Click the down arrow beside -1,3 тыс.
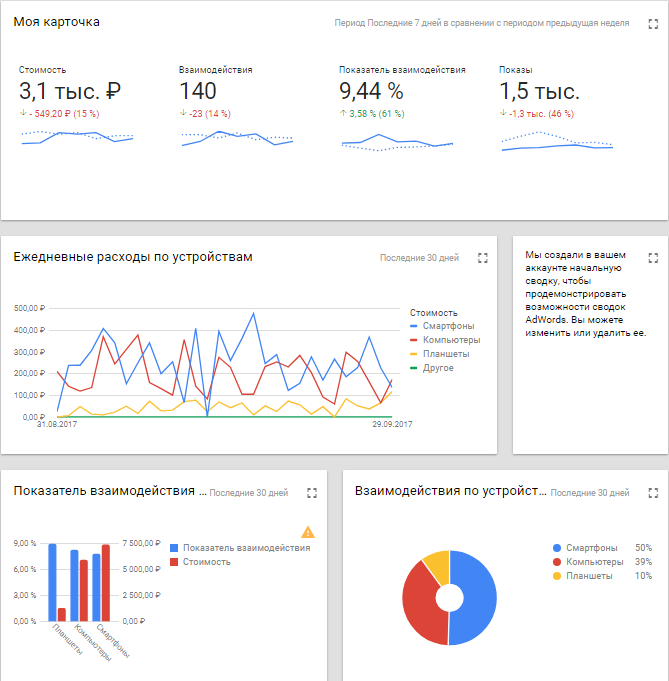 [x=503, y=113]
